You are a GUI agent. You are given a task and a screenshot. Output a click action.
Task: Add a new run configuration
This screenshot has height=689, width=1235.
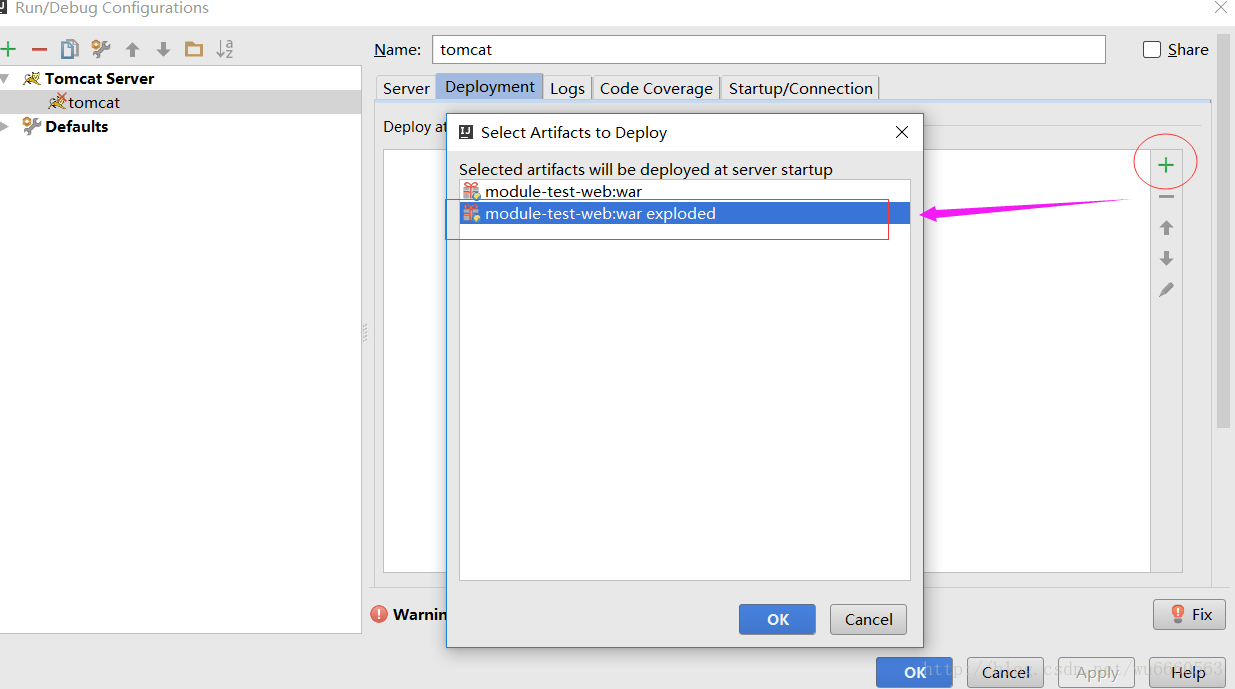tap(9, 48)
